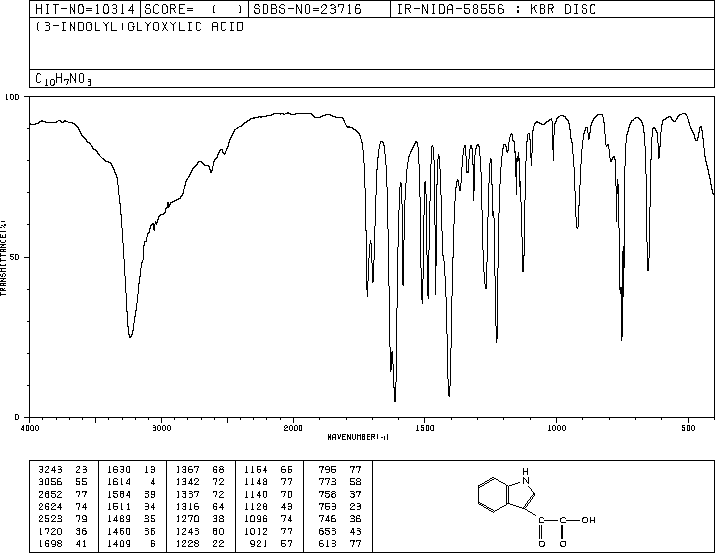Click the 3056 peak entry in the table

(x=51, y=482)
